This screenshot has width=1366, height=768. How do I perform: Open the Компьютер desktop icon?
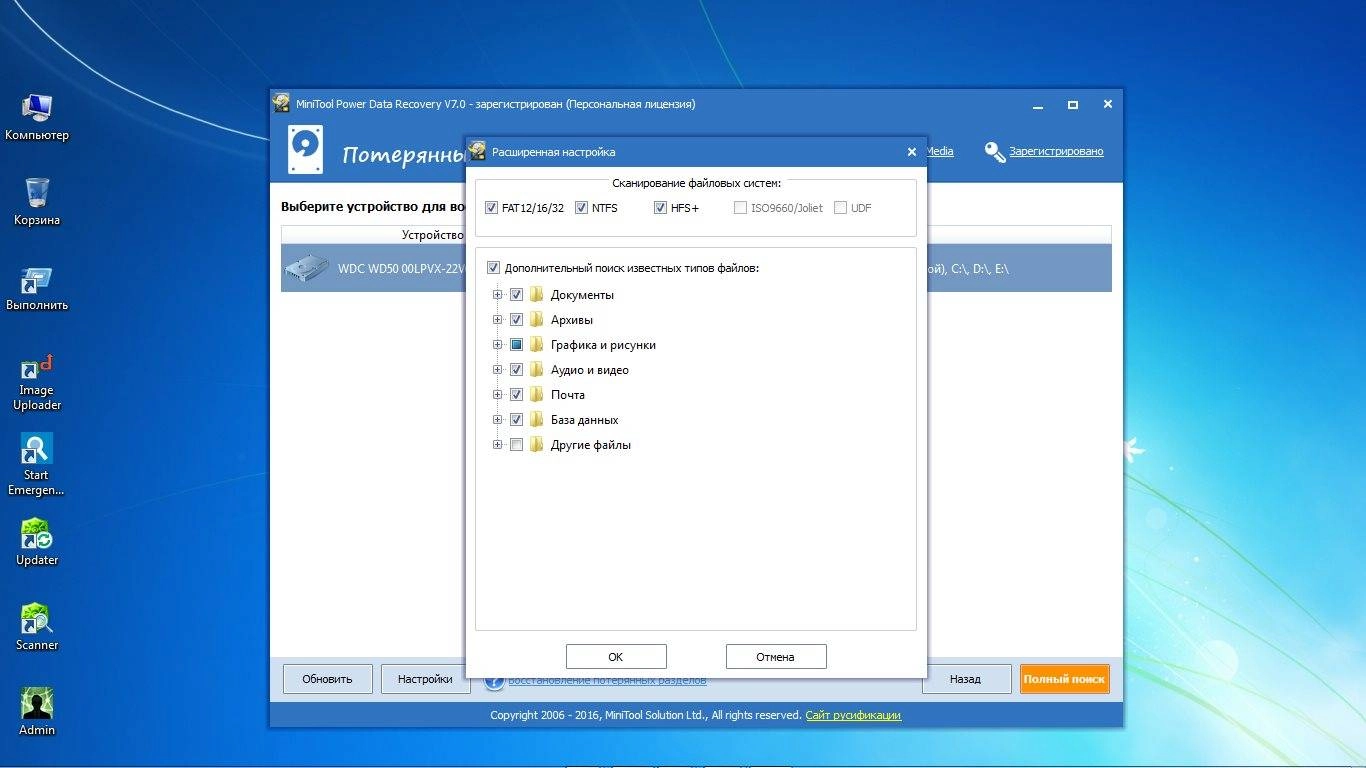pos(37,117)
